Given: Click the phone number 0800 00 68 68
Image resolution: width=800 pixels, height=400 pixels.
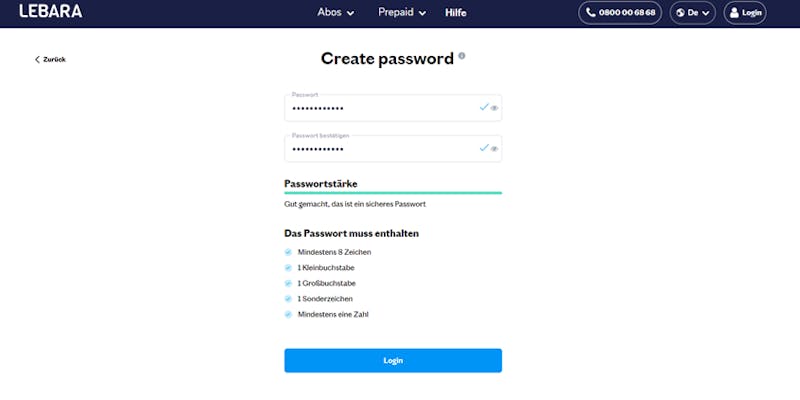Looking at the screenshot, I should (x=619, y=13).
